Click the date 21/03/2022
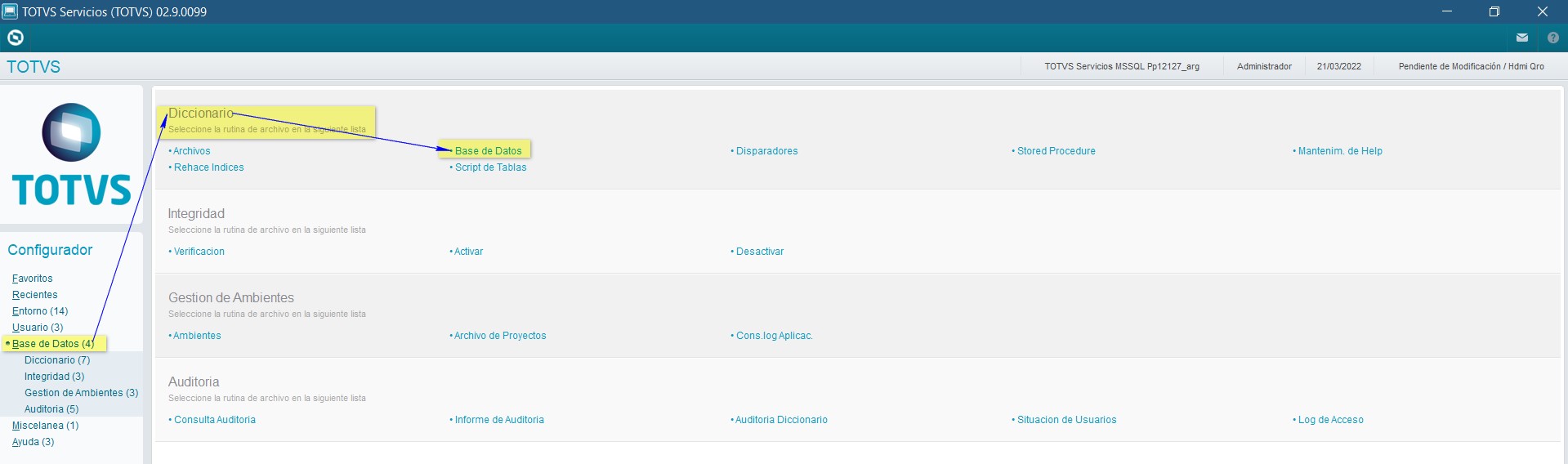1568x464 pixels. (1339, 67)
